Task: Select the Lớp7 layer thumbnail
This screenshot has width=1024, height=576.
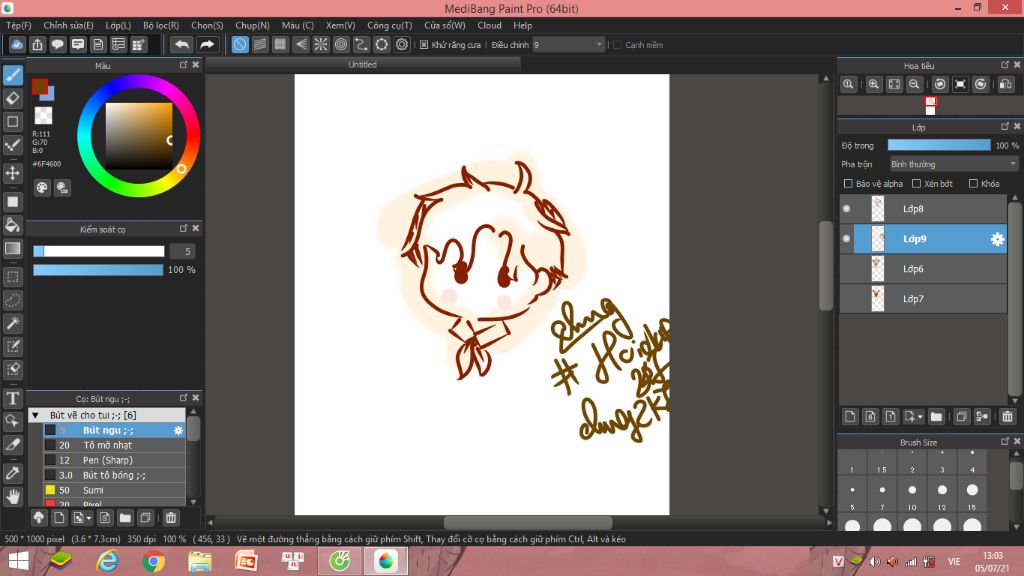Action: (x=878, y=299)
